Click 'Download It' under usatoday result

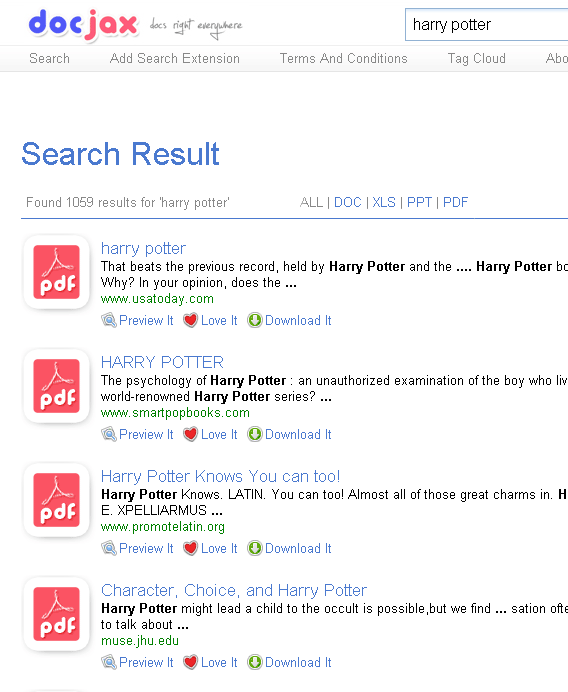coord(298,320)
